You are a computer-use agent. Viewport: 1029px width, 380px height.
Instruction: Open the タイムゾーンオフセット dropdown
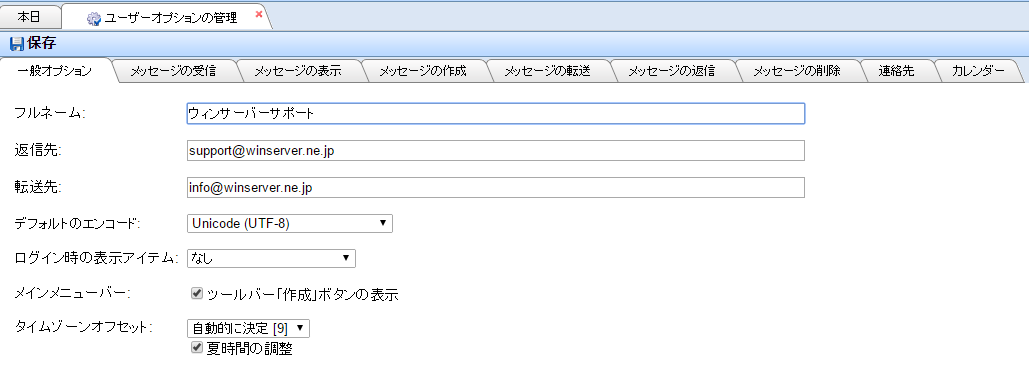point(248,328)
